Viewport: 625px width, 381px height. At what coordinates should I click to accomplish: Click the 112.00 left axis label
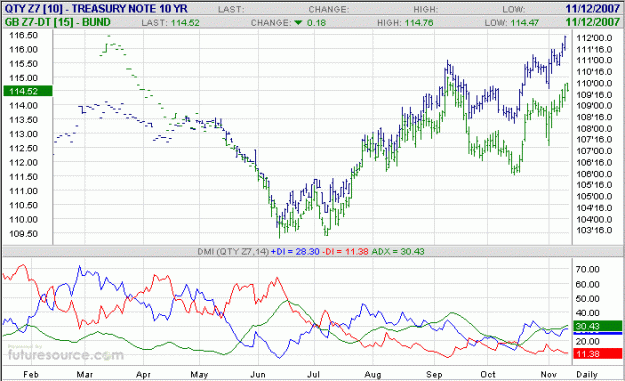23,163
